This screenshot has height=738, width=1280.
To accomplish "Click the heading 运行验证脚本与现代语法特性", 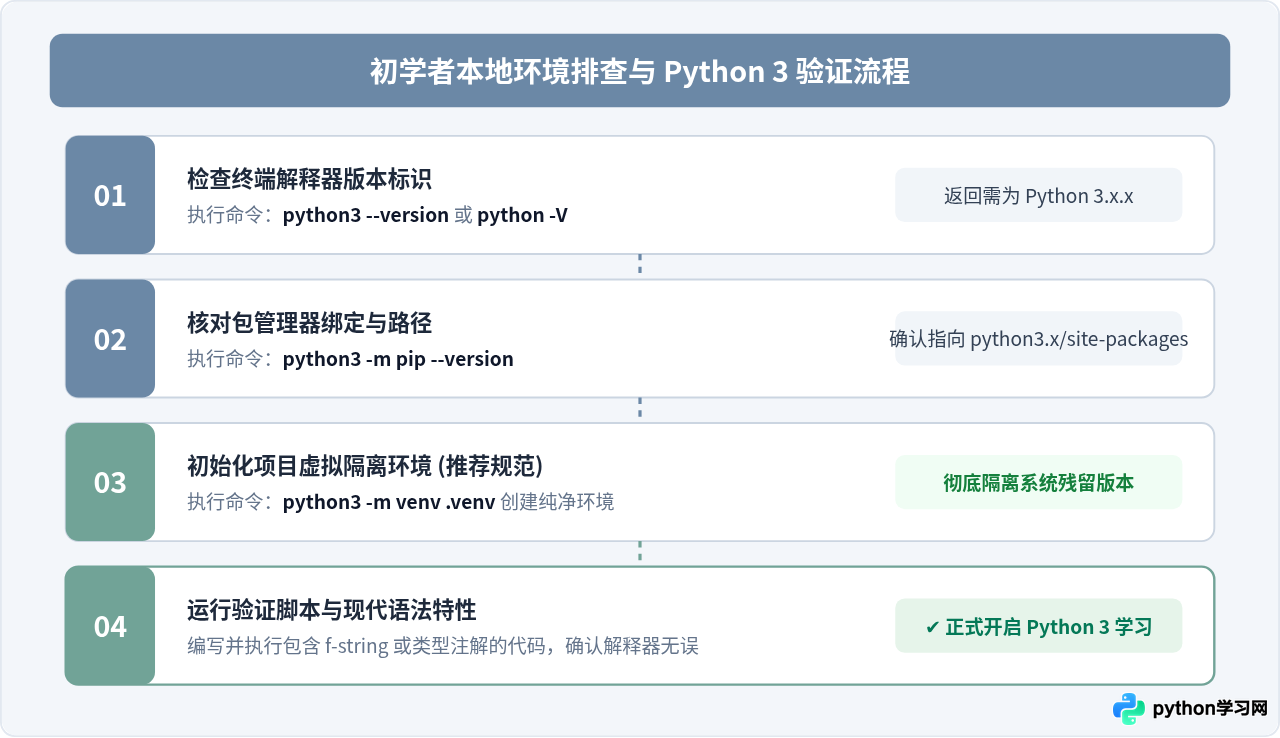I will coord(331,610).
